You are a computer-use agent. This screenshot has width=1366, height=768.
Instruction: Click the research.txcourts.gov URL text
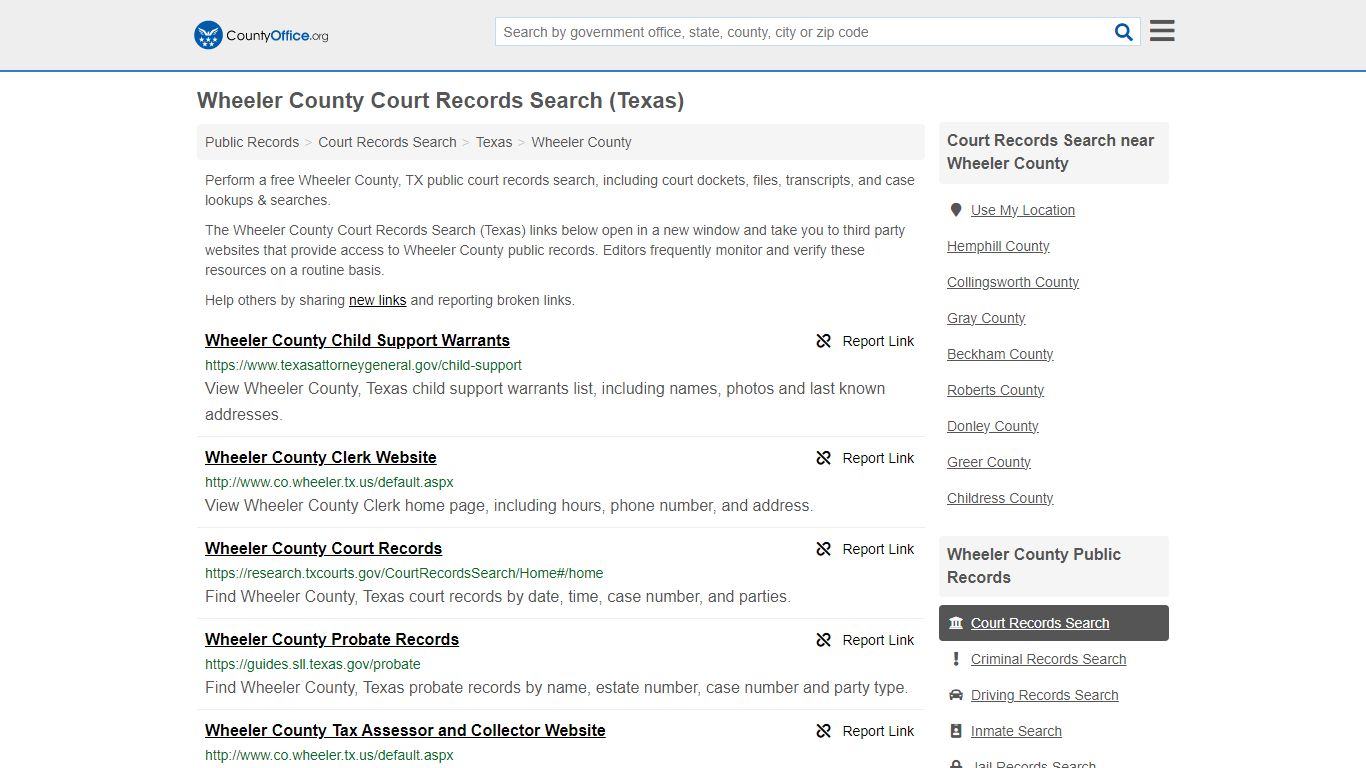pyautogui.click(x=404, y=573)
